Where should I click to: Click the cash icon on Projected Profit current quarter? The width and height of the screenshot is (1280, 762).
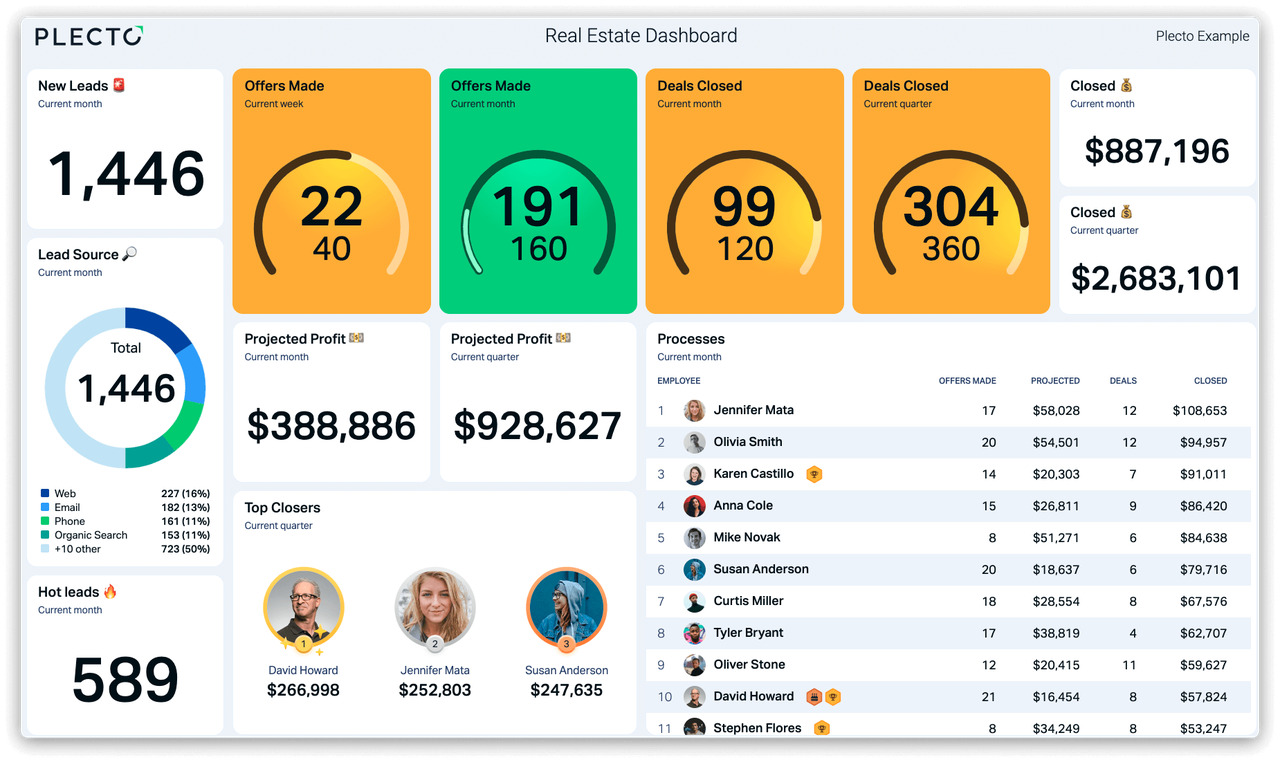point(563,339)
